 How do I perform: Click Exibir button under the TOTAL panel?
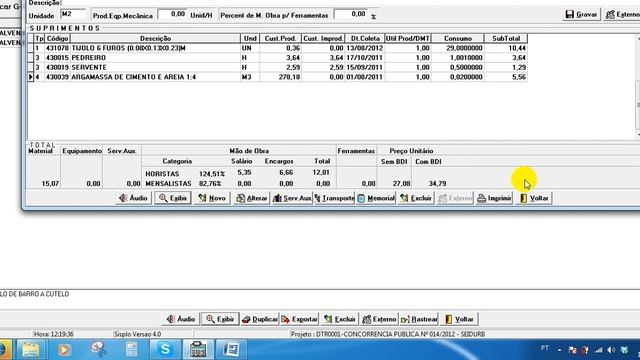click(173, 198)
